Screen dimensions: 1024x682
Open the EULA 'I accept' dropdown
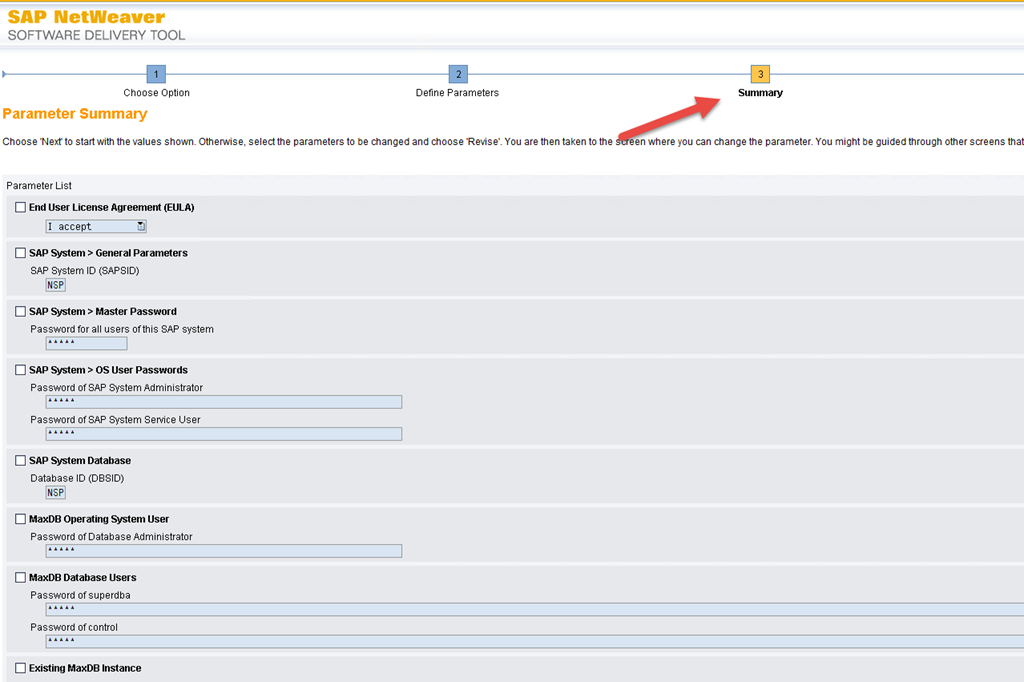coord(141,227)
